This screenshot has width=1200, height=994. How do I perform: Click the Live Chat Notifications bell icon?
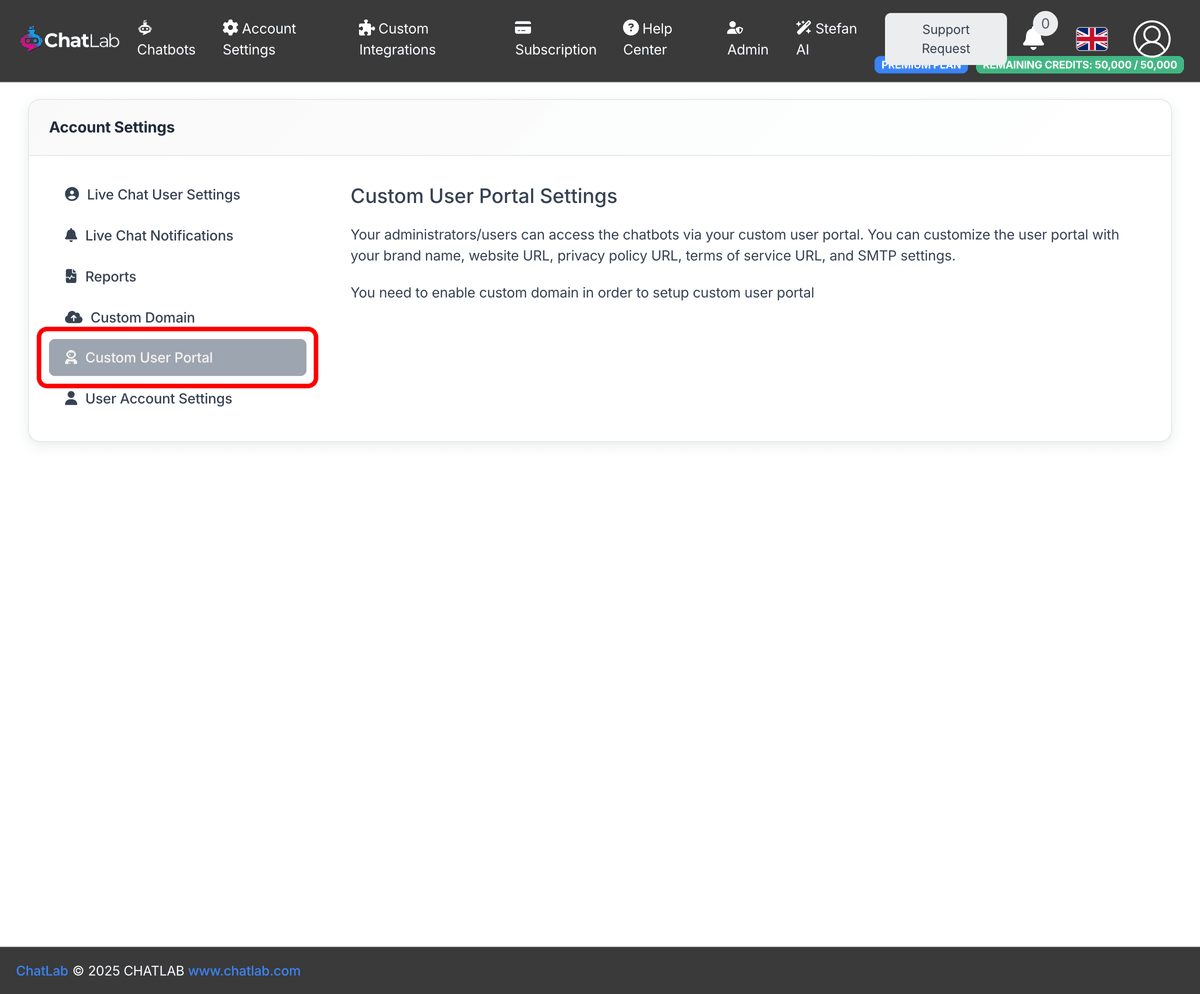70,234
